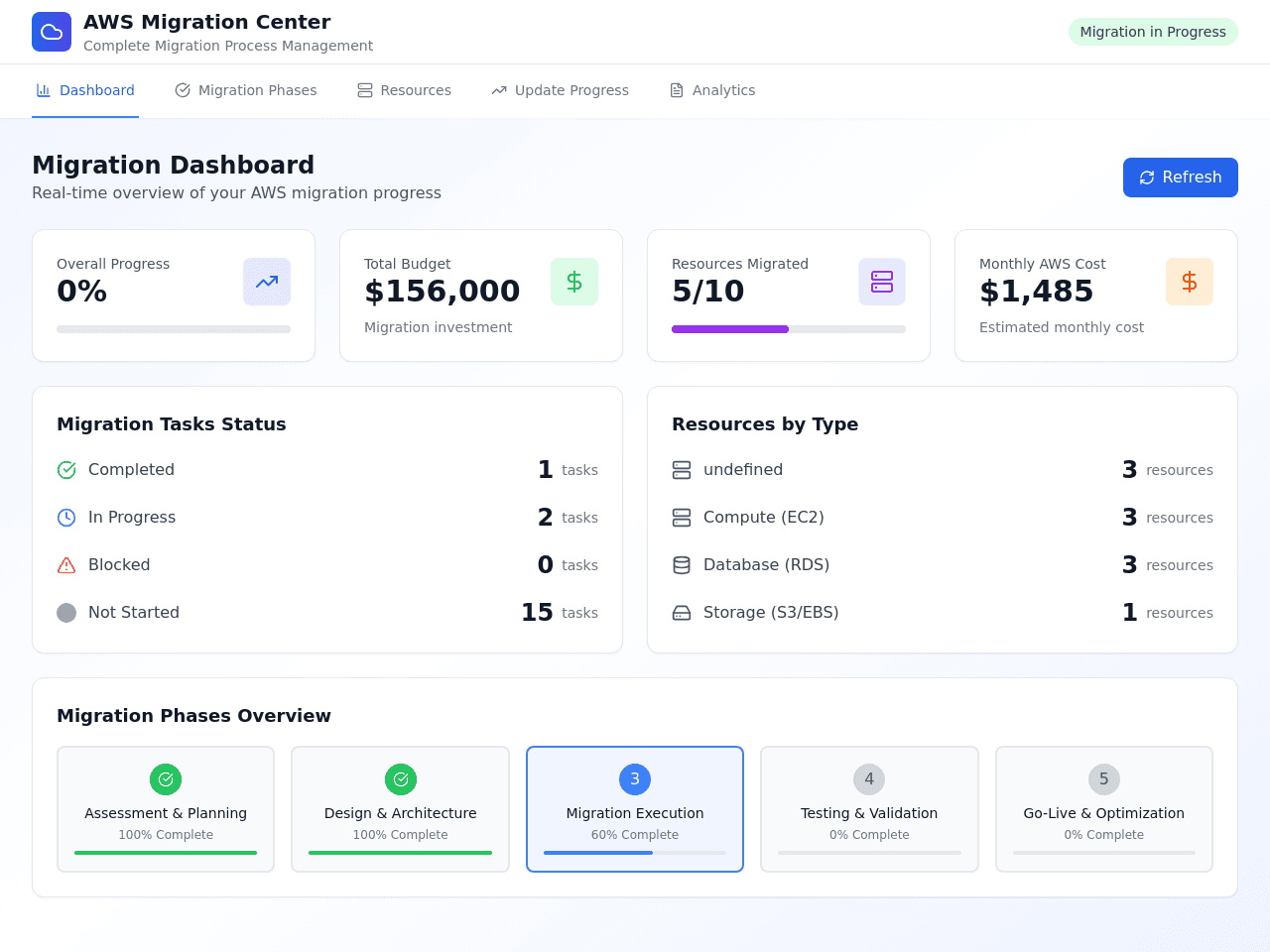Click the green check circle of Assessment & Planning
The image size is (1270, 952).
click(166, 779)
